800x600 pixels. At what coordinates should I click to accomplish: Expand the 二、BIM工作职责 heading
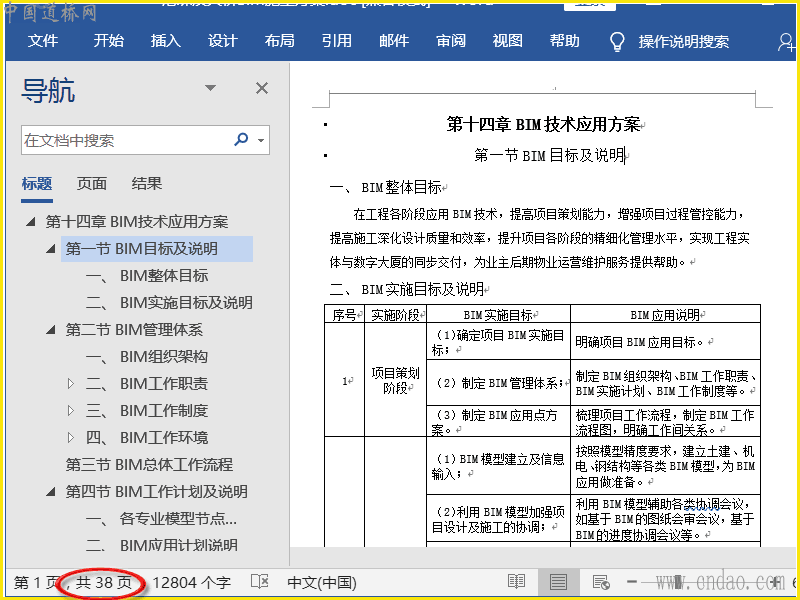pyautogui.click(x=70, y=384)
